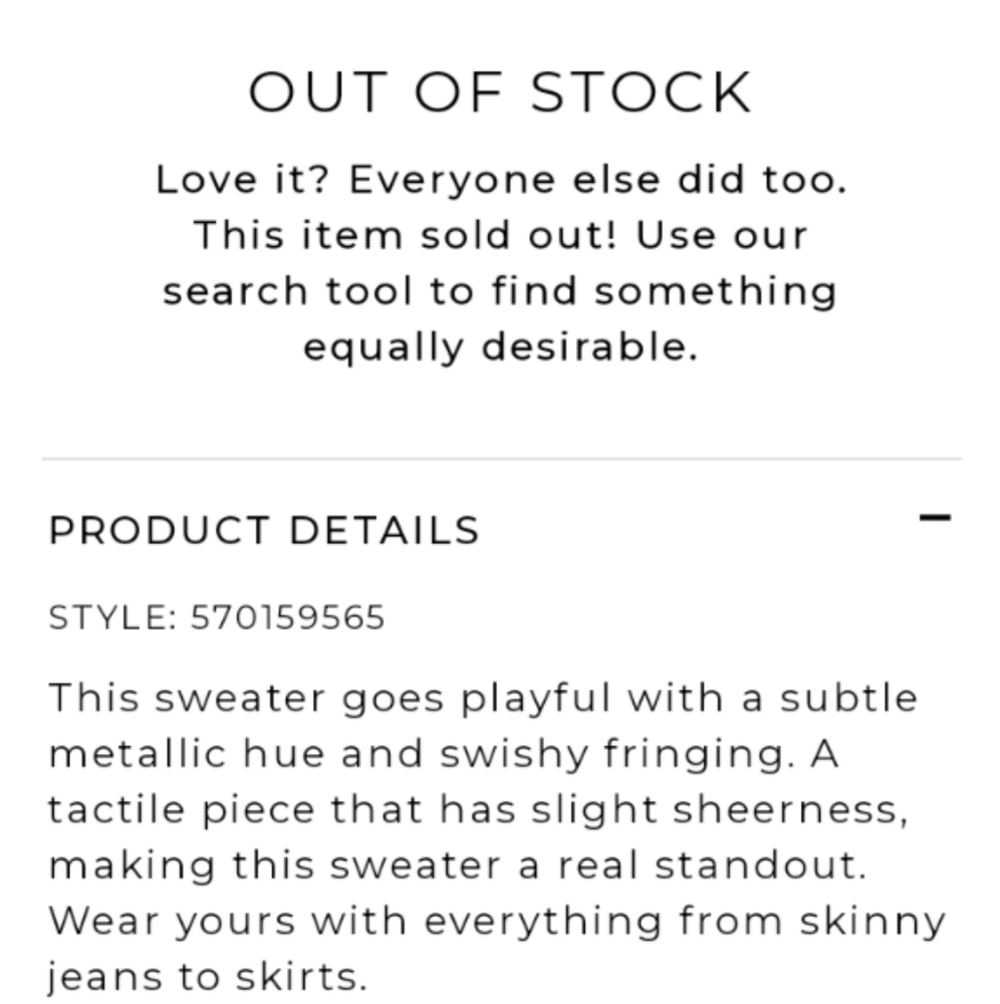Collapse Product Details with the minus icon
The width and height of the screenshot is (1000, 1004).
pos(935,518)
